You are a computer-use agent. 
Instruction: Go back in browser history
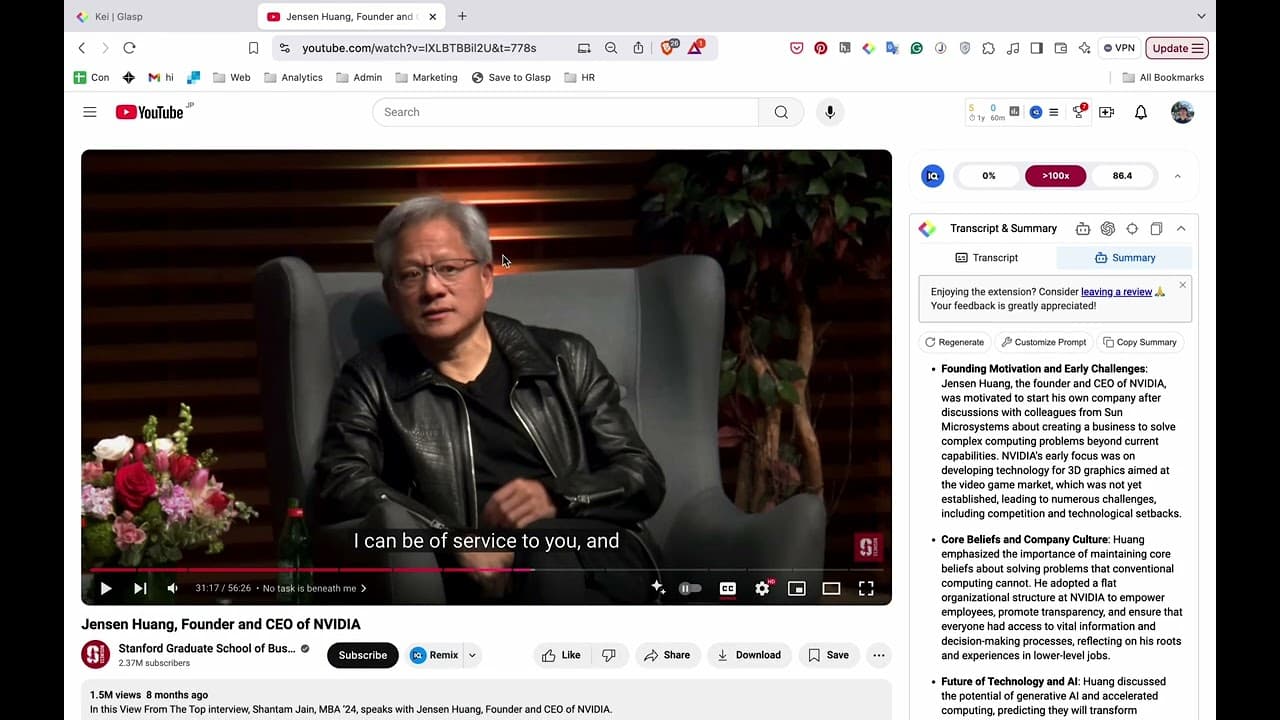[82, 48]
